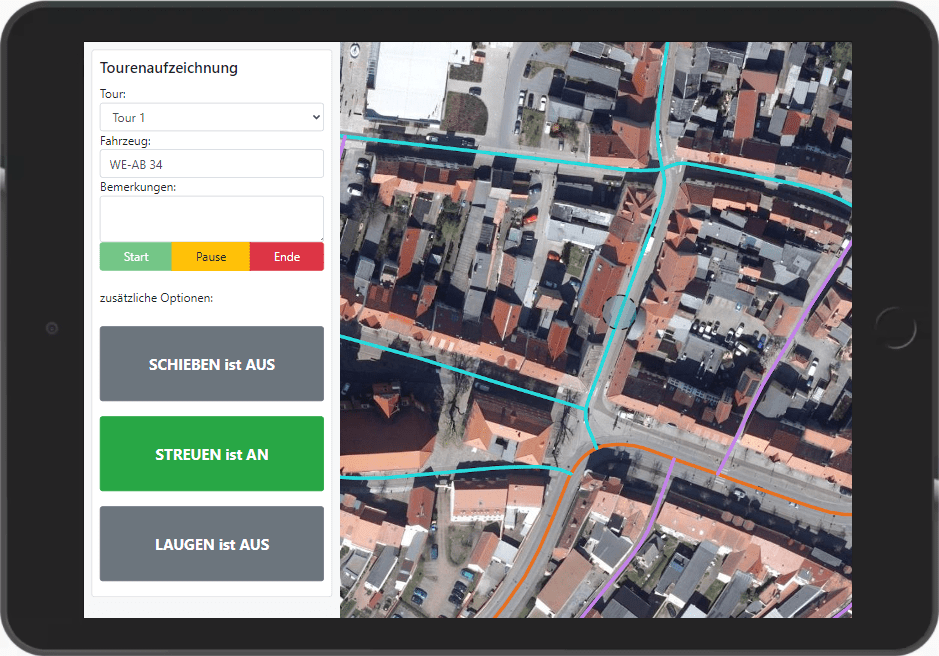The image size is (939, 656).
Task: Click the zusätzliche Optionen label
Action: point(156,298)
